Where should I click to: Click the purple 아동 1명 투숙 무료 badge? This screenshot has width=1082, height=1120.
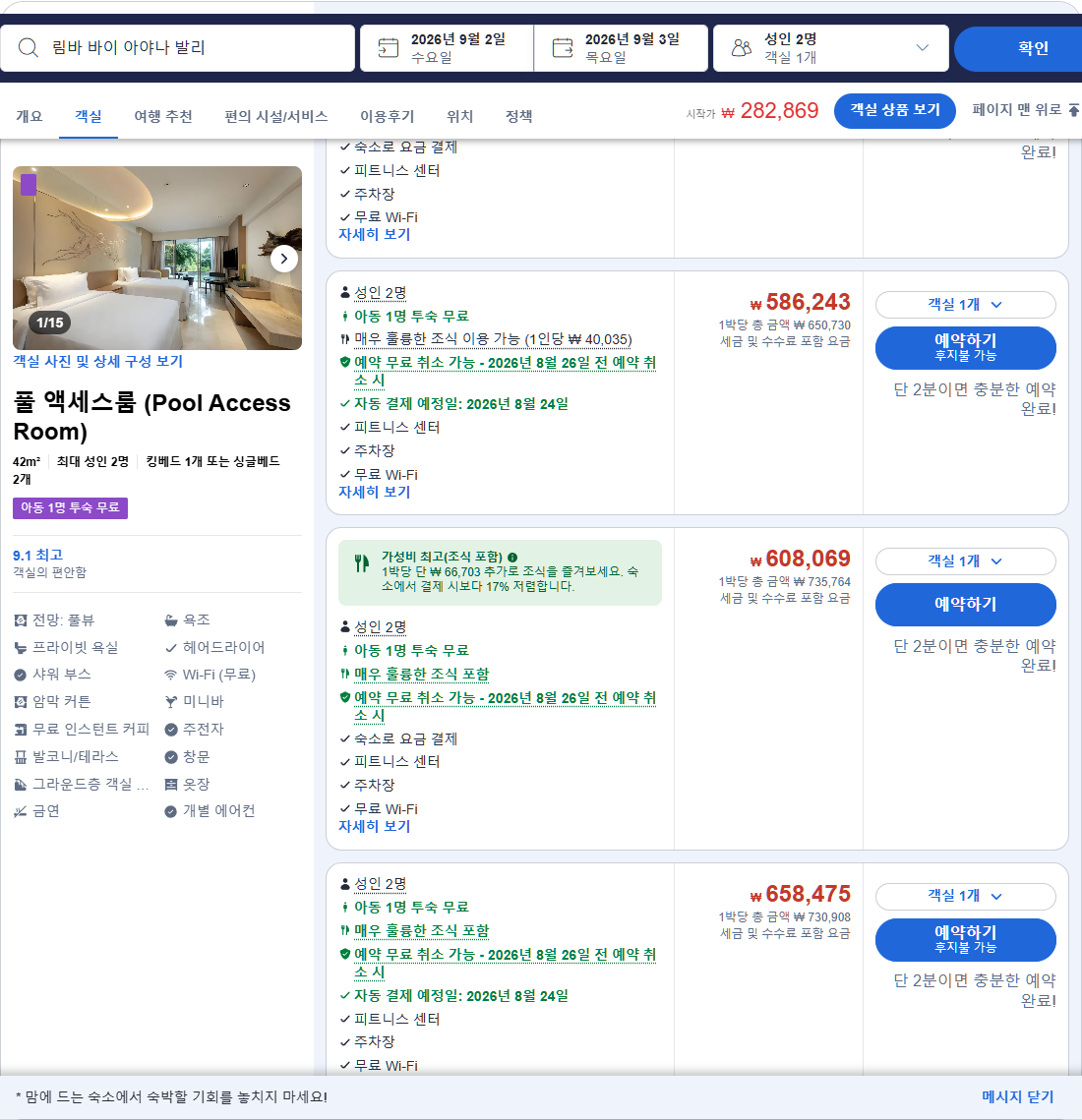point(70,507)
